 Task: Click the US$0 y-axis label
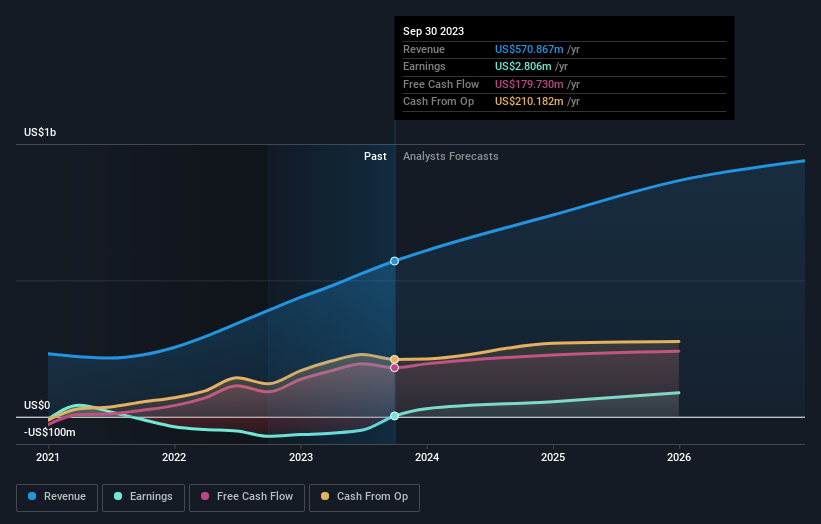tap(37, 405)
